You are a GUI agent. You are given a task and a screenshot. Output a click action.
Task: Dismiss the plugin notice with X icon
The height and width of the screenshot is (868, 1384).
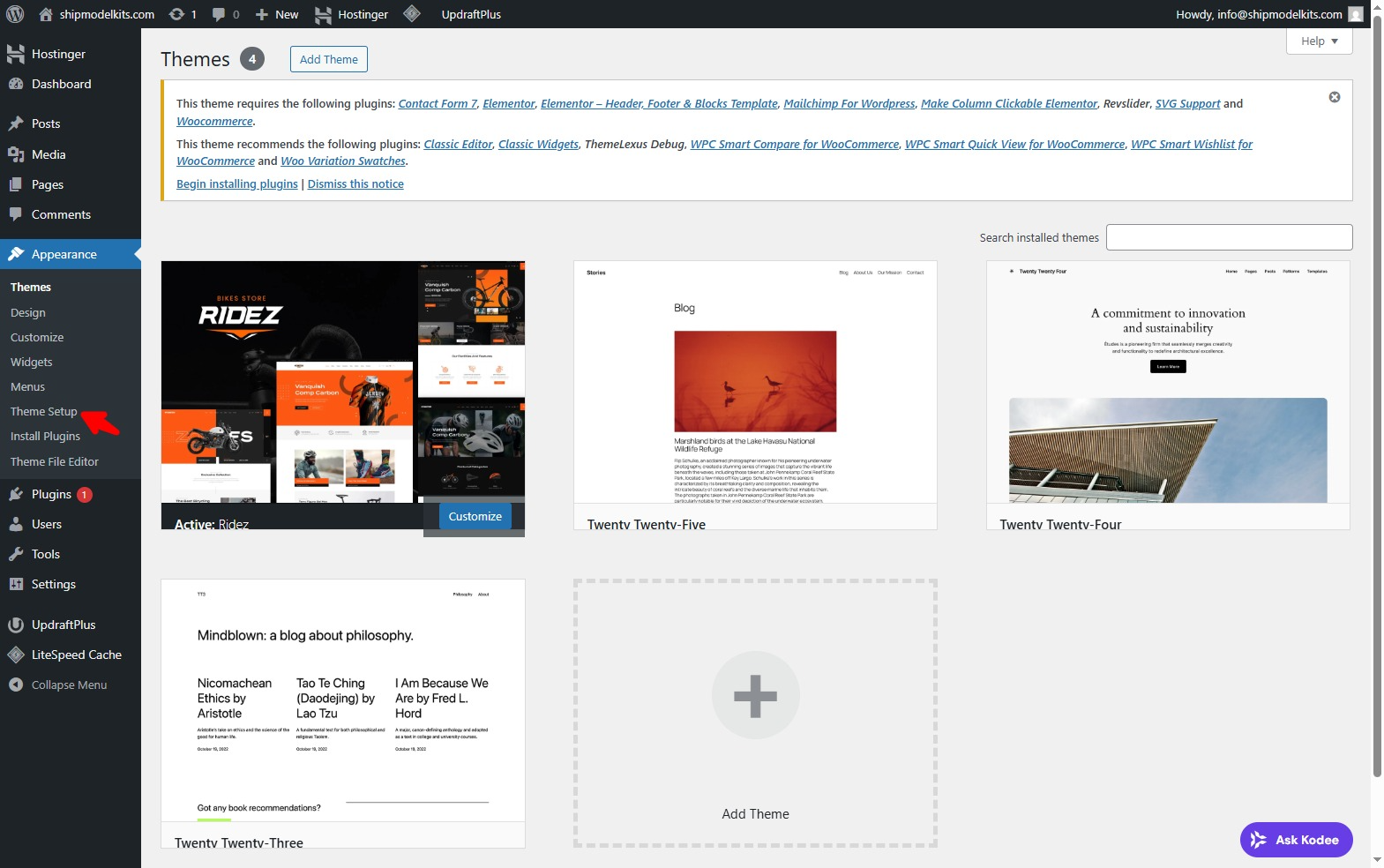(x=1334, y=97)
